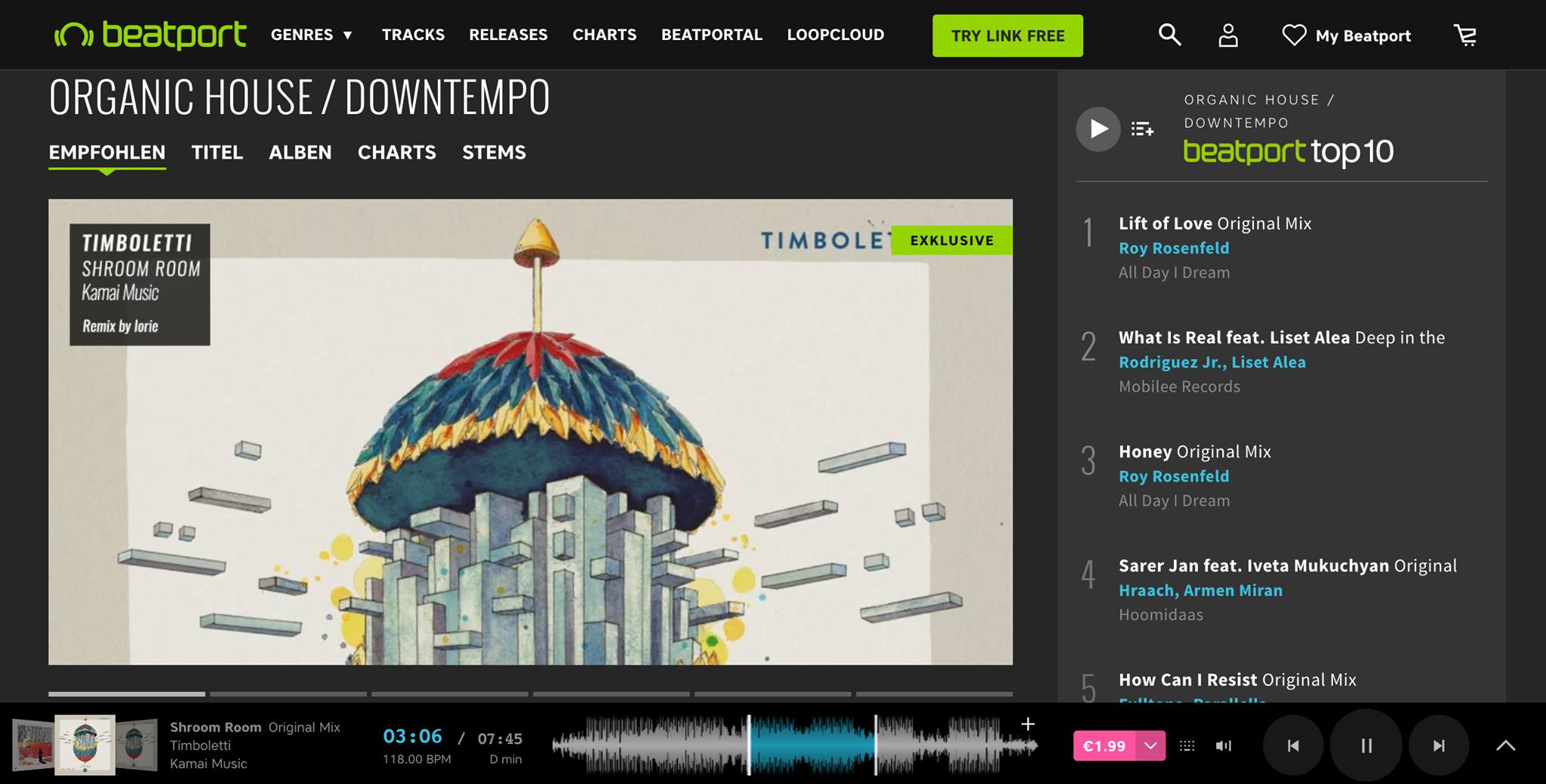Click the previous album thumbnail in player
The image size is (1546, 784).
pyautogui.click(x=34, y=746)
